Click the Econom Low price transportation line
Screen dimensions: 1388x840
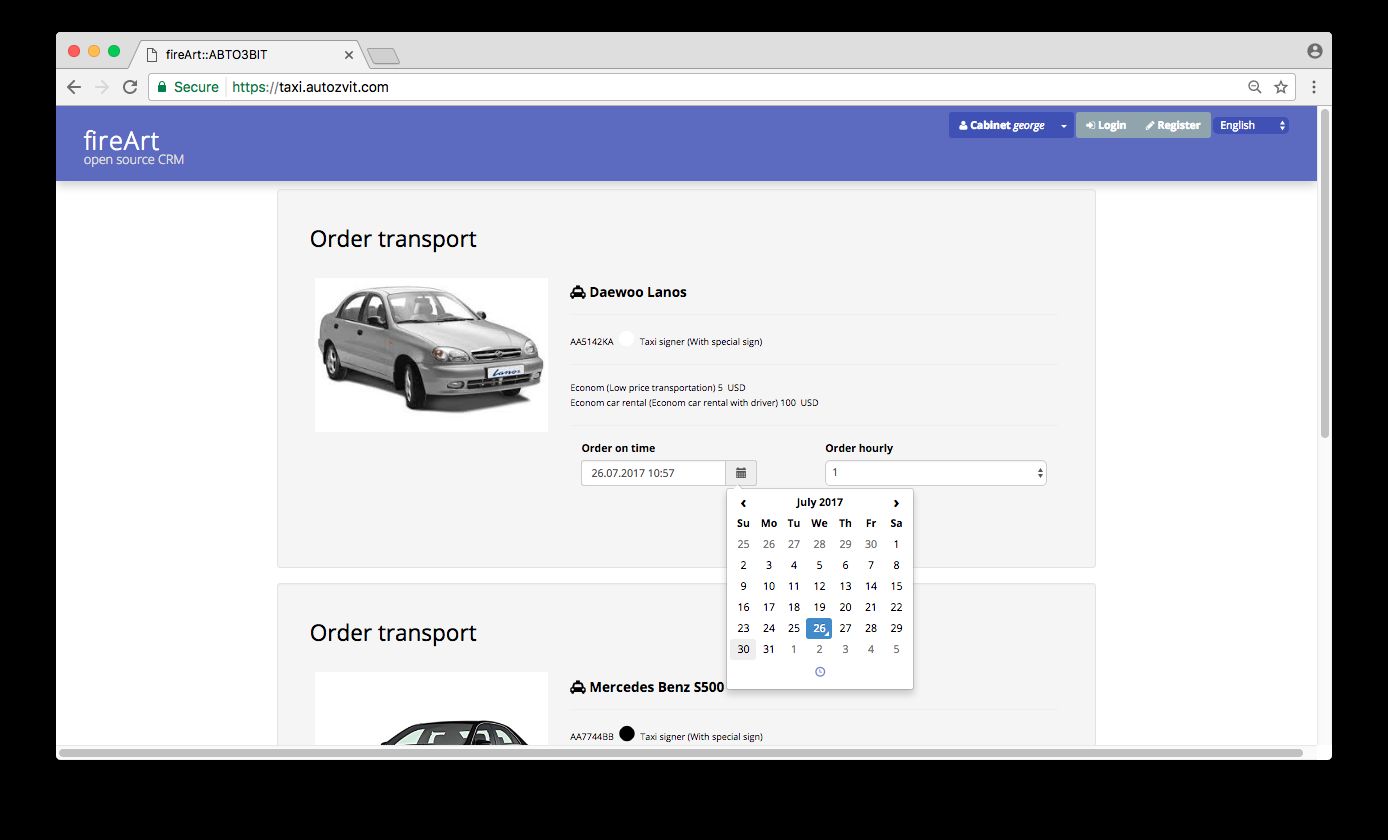[x=658, y=388]
